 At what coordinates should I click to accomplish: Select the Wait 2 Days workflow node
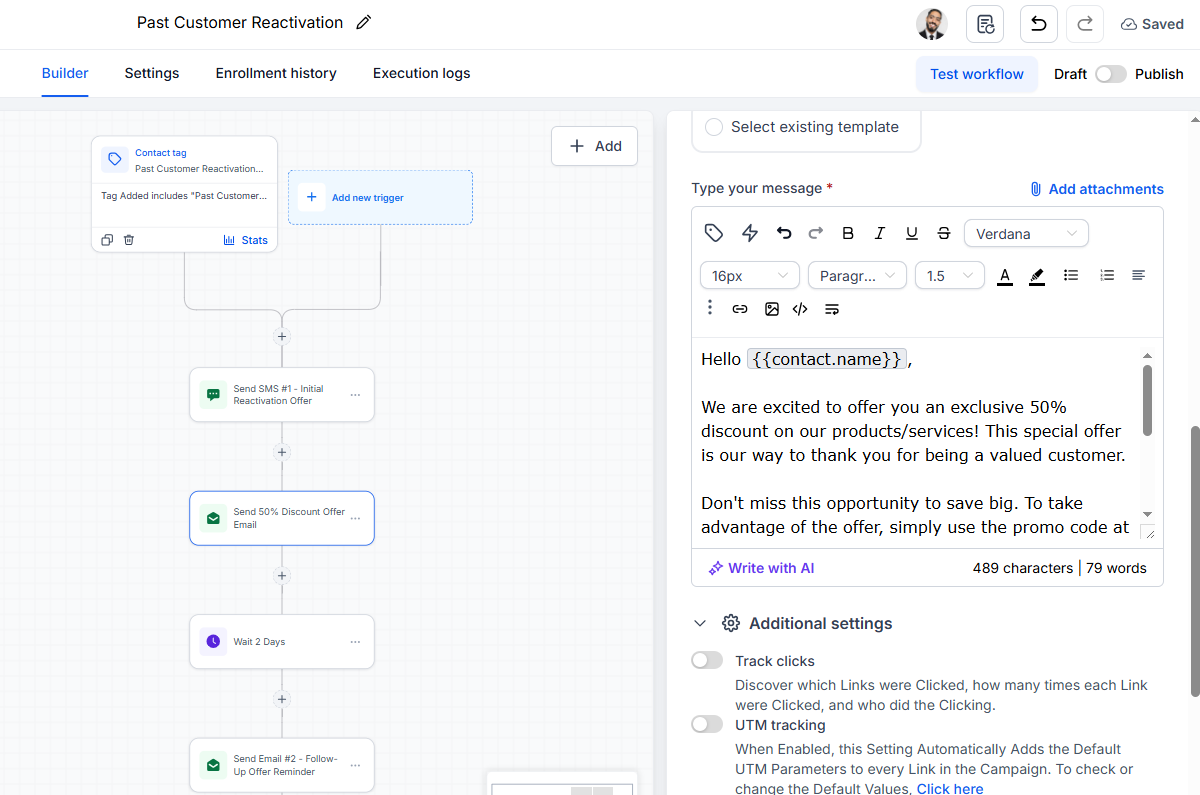click(282, 642)
